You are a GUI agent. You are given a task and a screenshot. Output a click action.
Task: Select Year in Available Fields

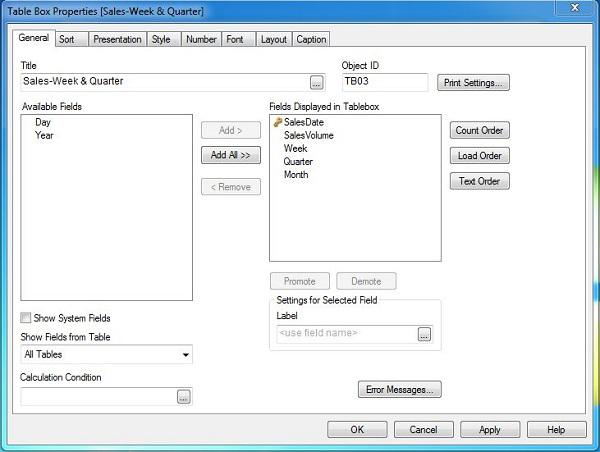tap(44, 135)
